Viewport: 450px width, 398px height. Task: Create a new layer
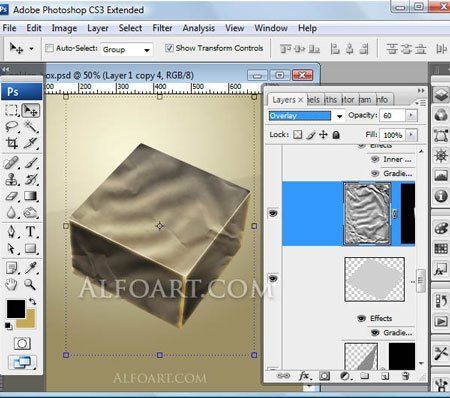(x=385, y=376)
